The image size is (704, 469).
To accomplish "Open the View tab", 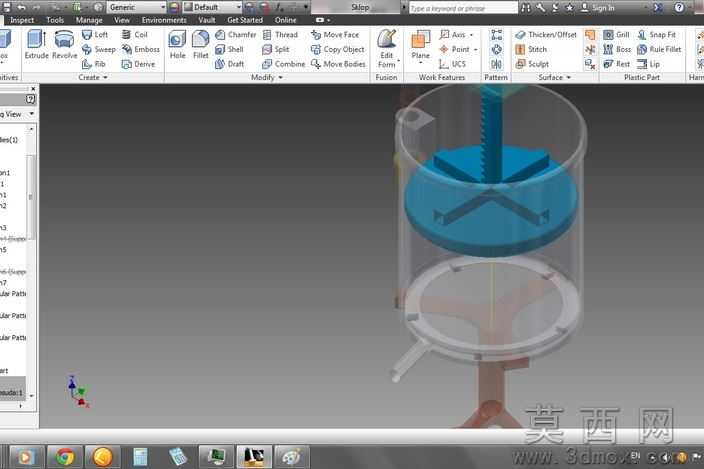I will click(122, 20).
